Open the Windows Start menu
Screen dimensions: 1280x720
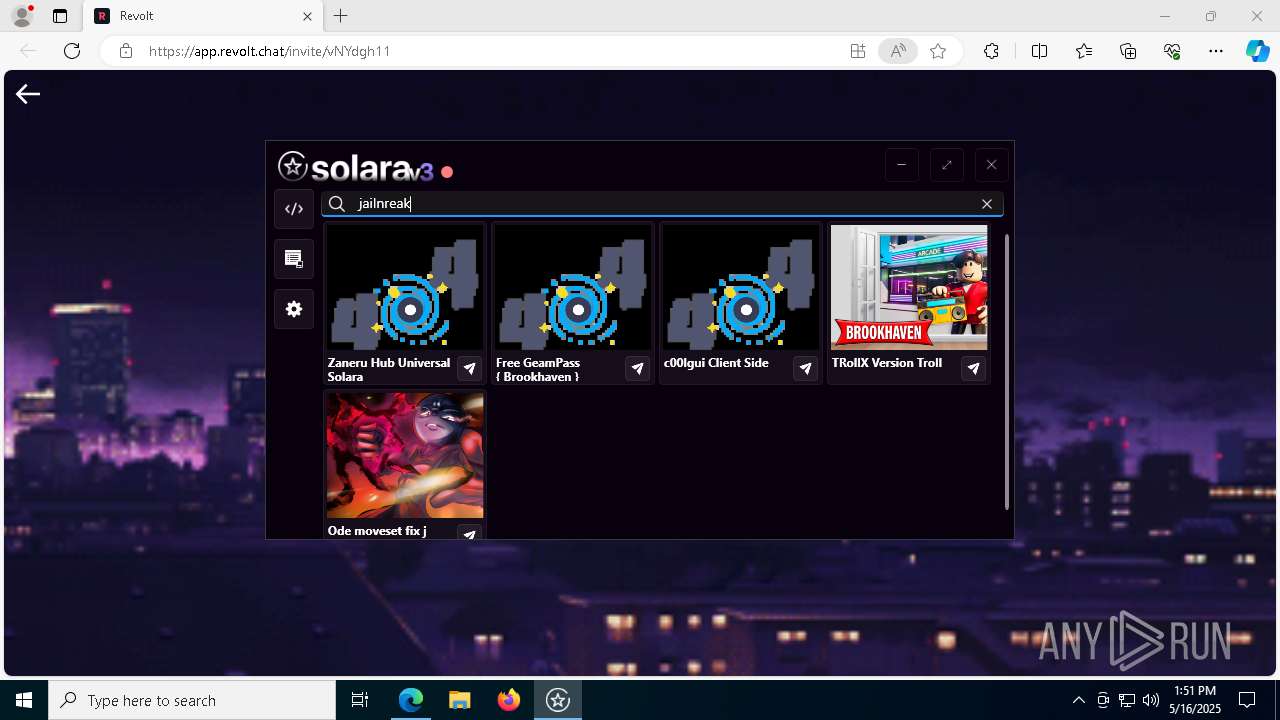(24, 700)
